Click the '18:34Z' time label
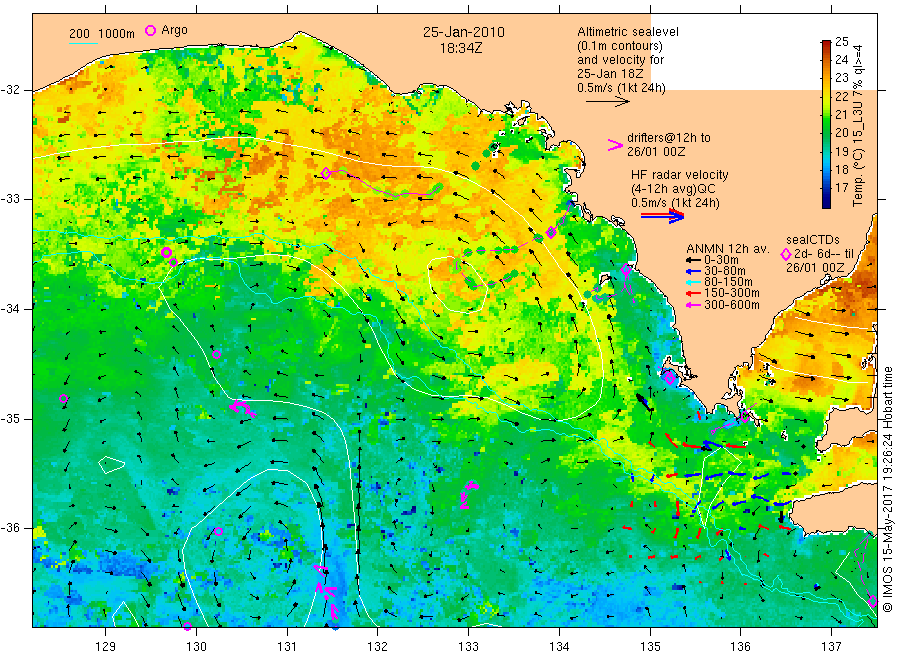 pos(461,48)
